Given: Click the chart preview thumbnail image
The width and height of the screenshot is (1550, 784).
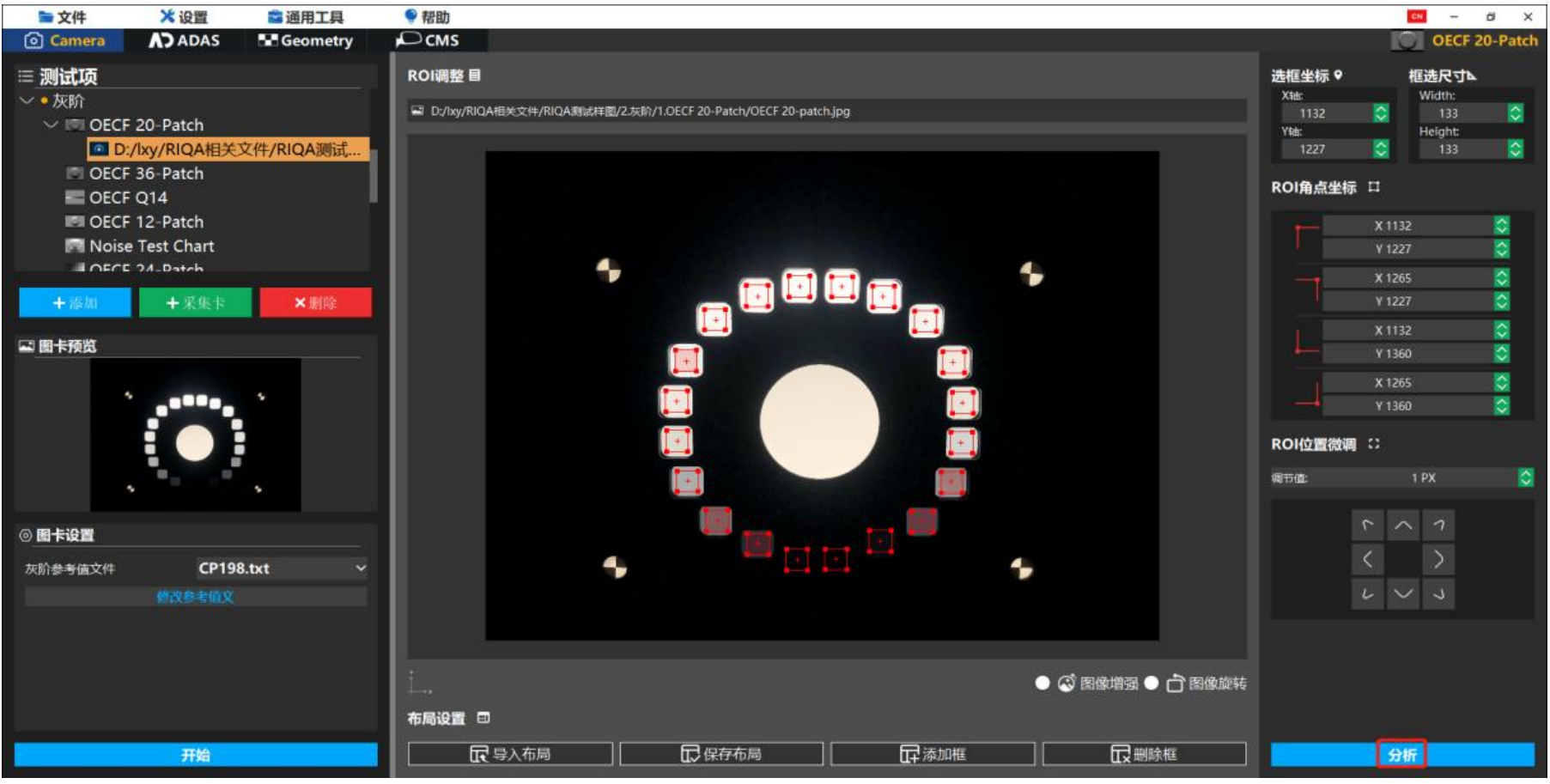Looking at the screenshot, I should 196,435.
